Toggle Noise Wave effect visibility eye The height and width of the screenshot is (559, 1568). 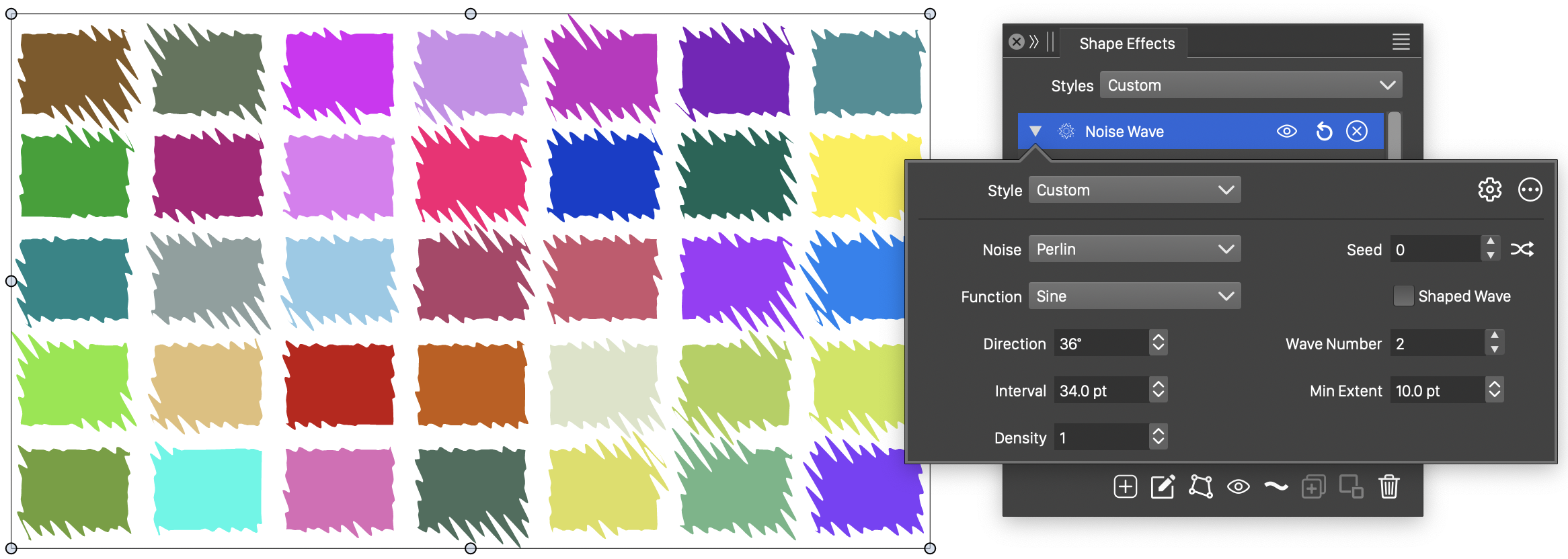coord(1286,132)
